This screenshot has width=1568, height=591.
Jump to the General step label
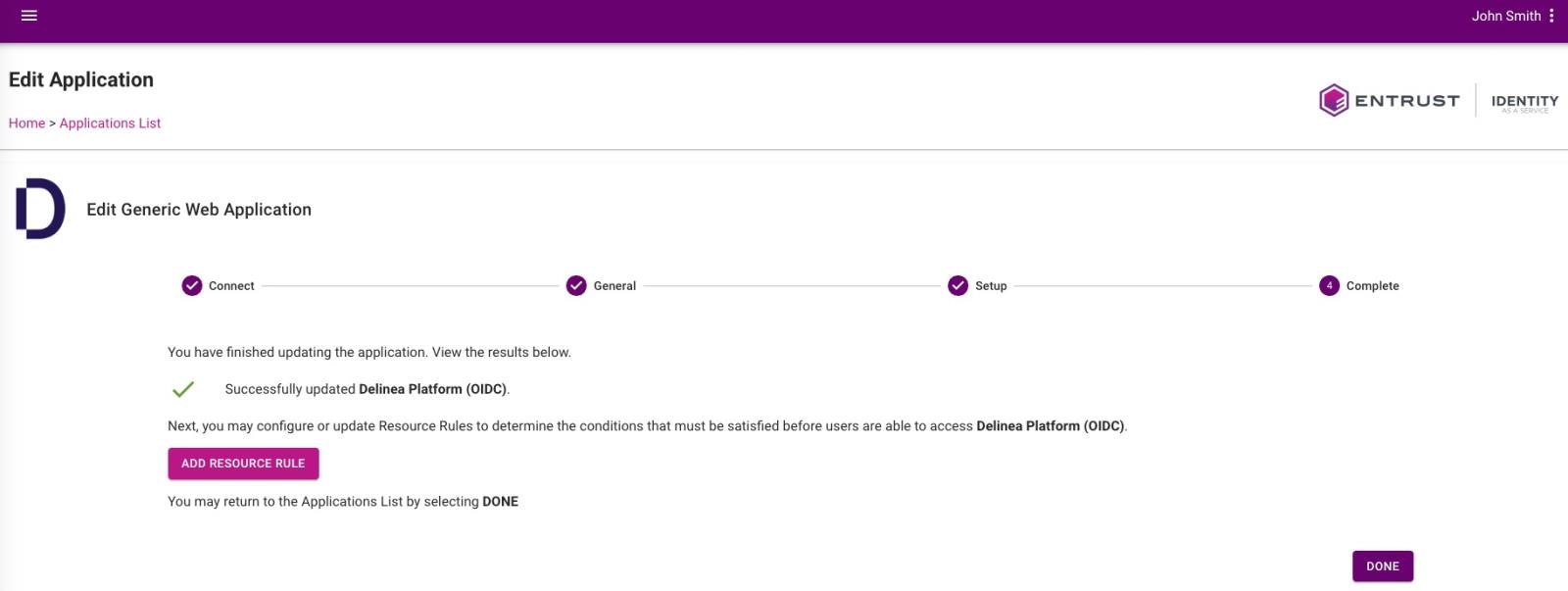[614, 286]
